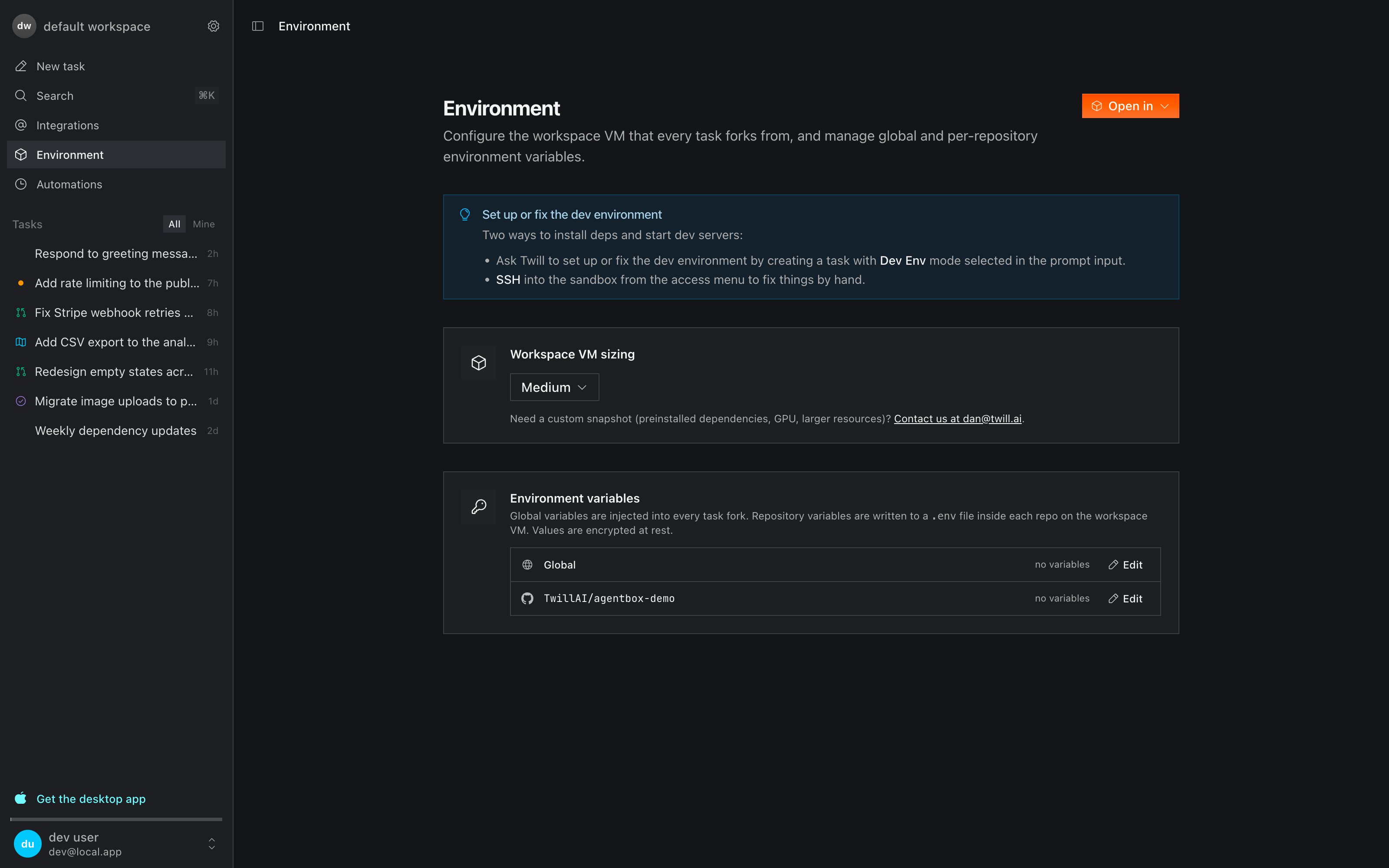Image resolution: width=1389 pixels, height=868 pixels.
Task: Edit Global environment variables
Action: [x=1126, y=565]
